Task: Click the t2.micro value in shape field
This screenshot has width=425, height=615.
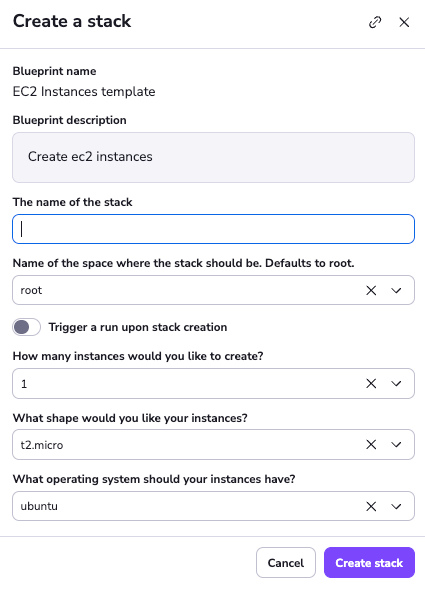Action: [42, 445]
